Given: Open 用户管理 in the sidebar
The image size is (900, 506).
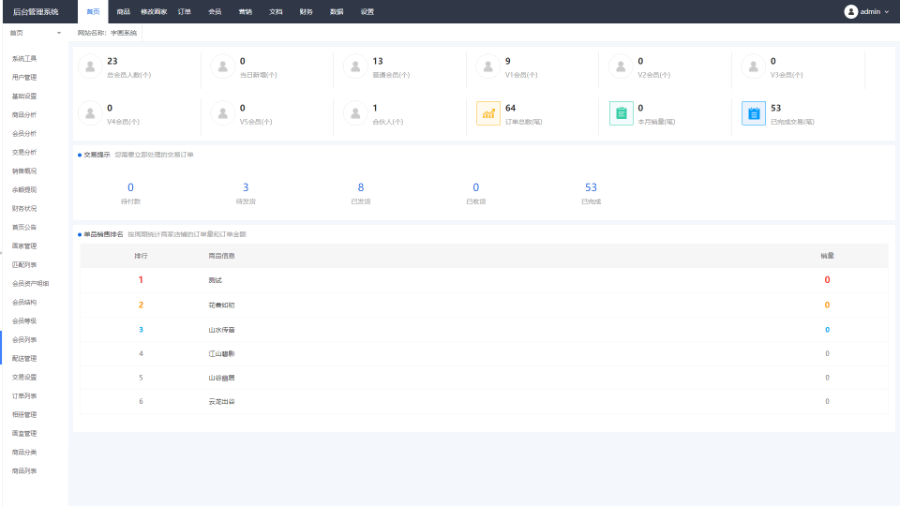Looking at the screenshot, I should [x=24, y=77].
